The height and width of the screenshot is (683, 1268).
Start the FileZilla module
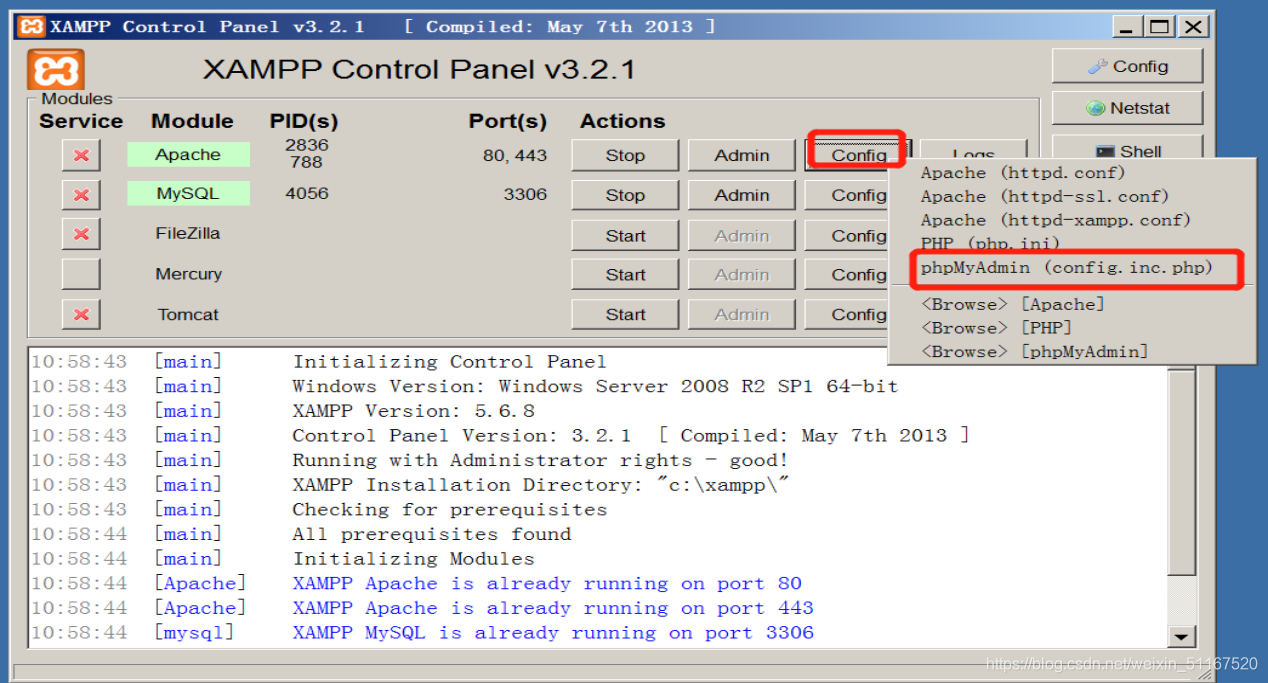tap(625, 235)
